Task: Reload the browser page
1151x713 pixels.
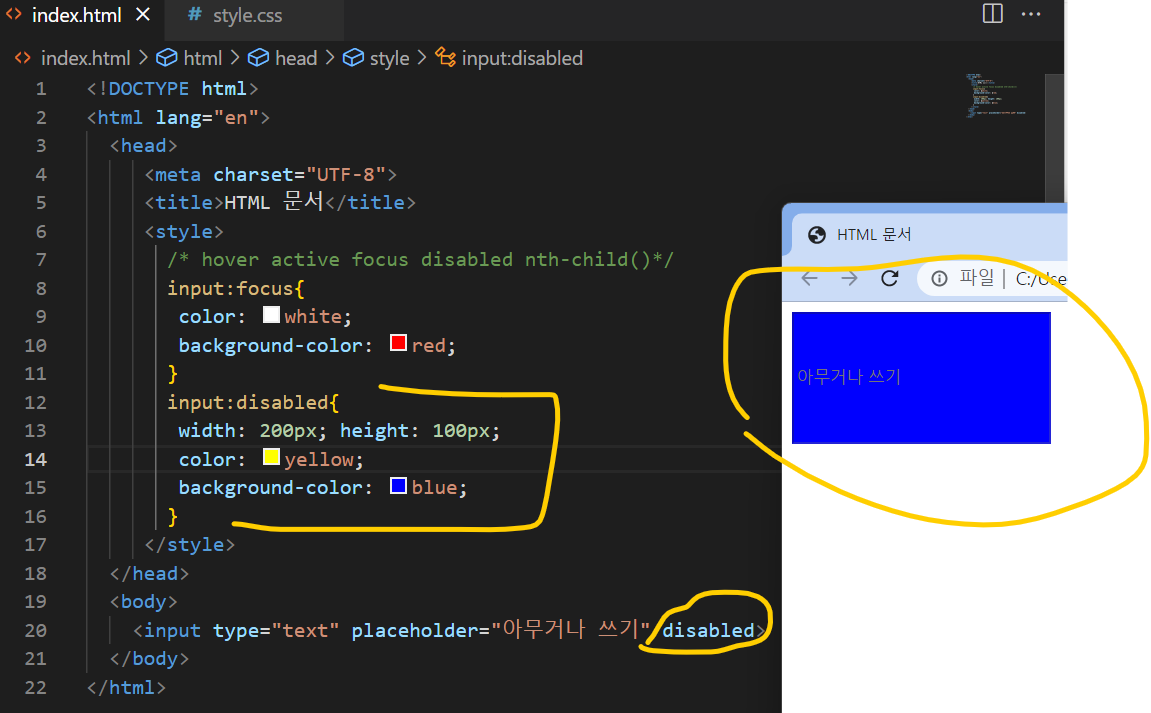Action: click(x=890, y=278)
